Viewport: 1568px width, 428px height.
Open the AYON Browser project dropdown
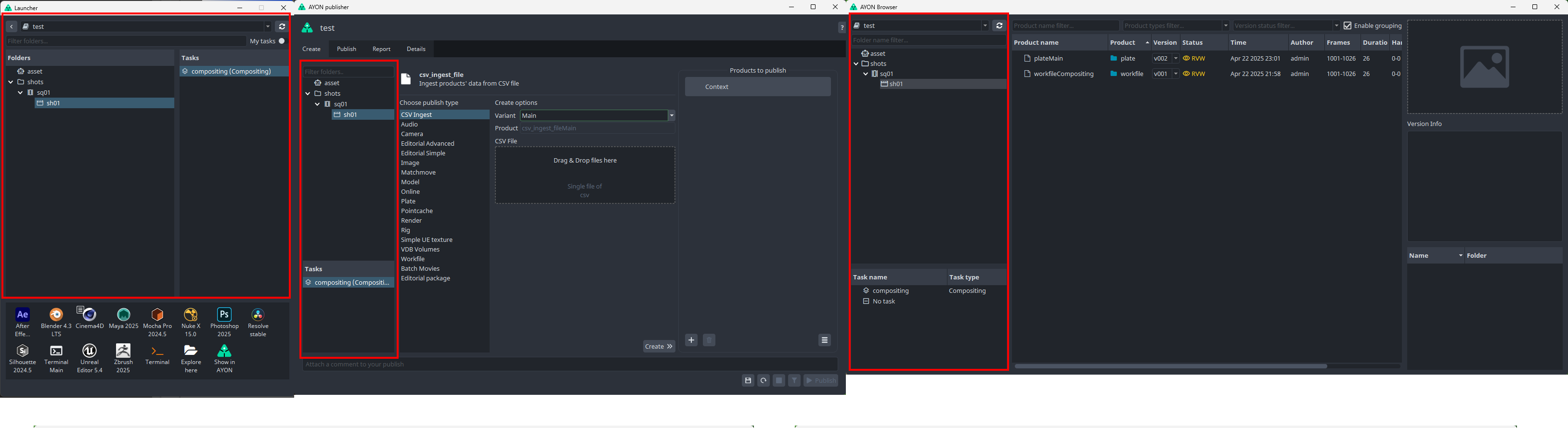click(x=985, y=25)
